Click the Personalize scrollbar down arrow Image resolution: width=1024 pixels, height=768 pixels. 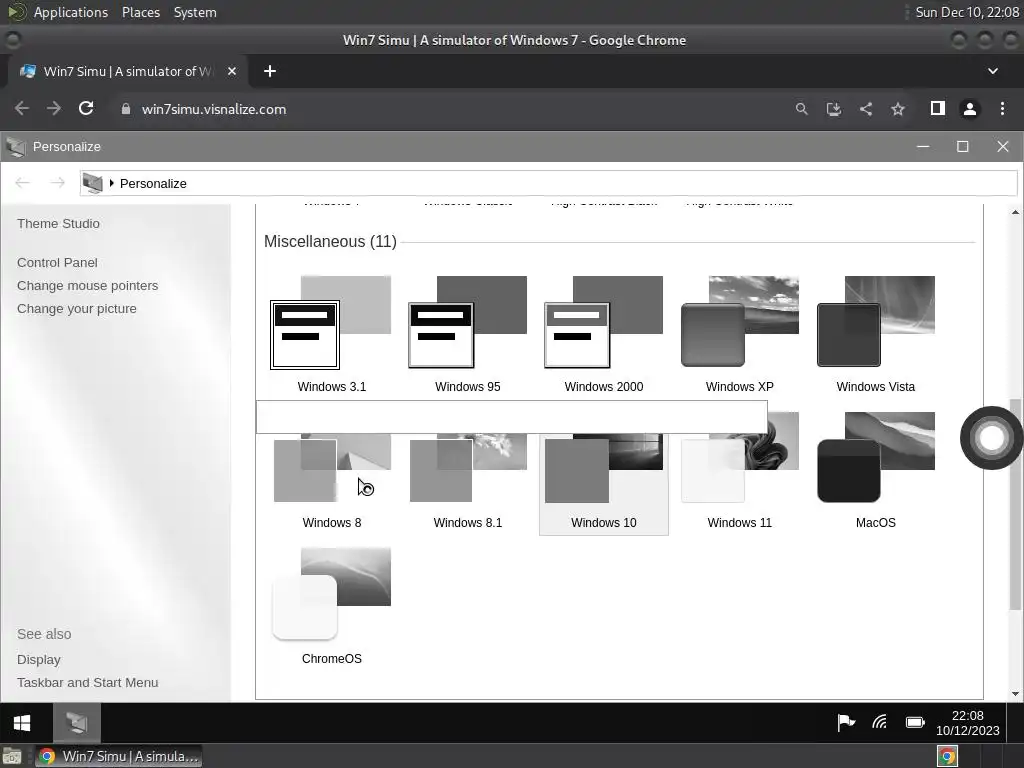click(x=1016, y=694)
